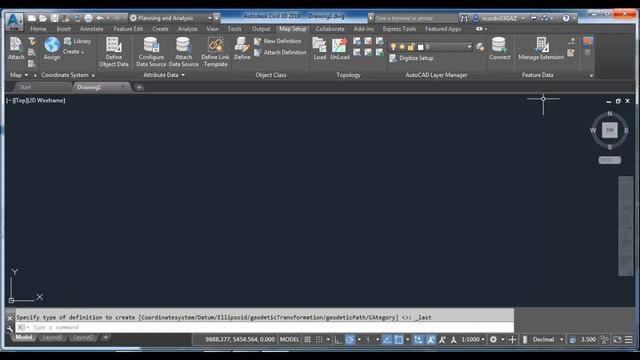Screen dimensions: 640x360
Task: Click the customize wrench icon beside command line
Action: [10, 328]
